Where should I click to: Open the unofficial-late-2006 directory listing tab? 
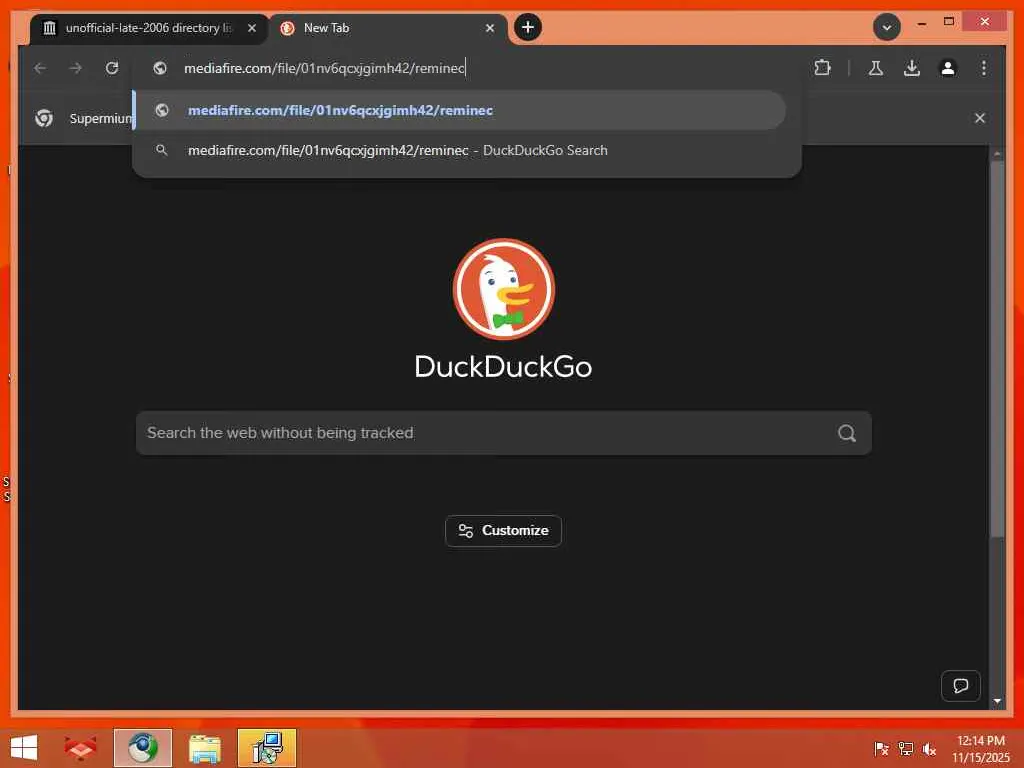[147, 28]
